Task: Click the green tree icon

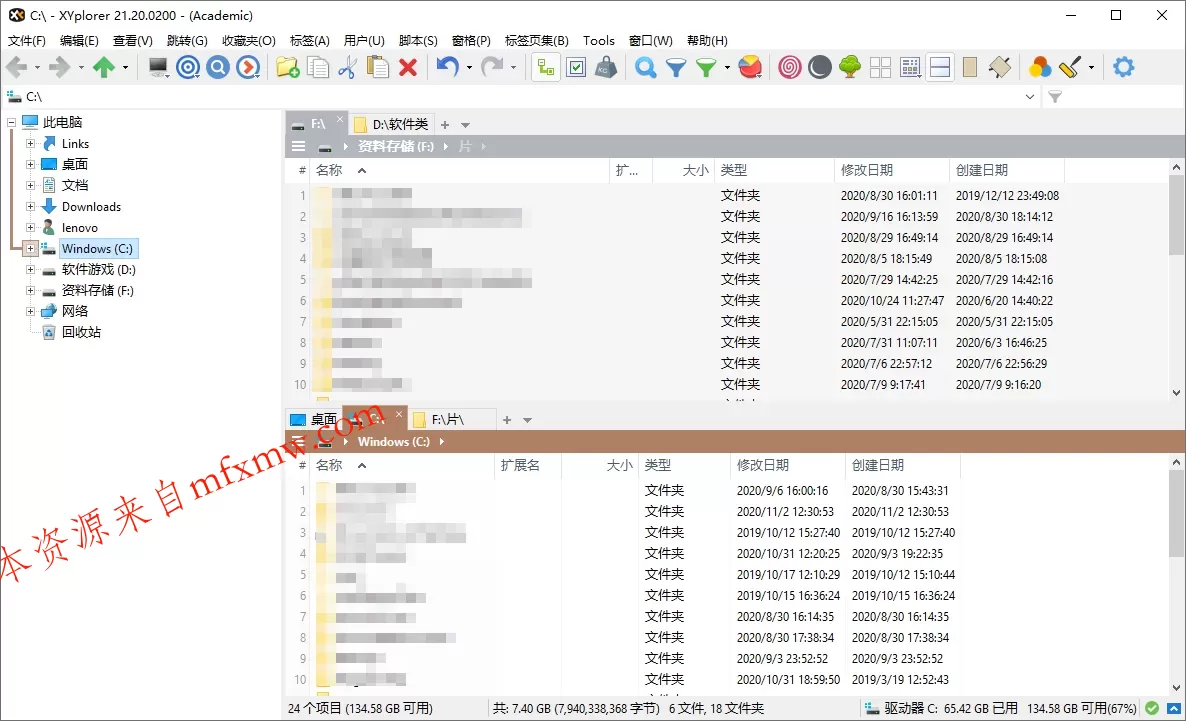Action: tap(850, 67)
